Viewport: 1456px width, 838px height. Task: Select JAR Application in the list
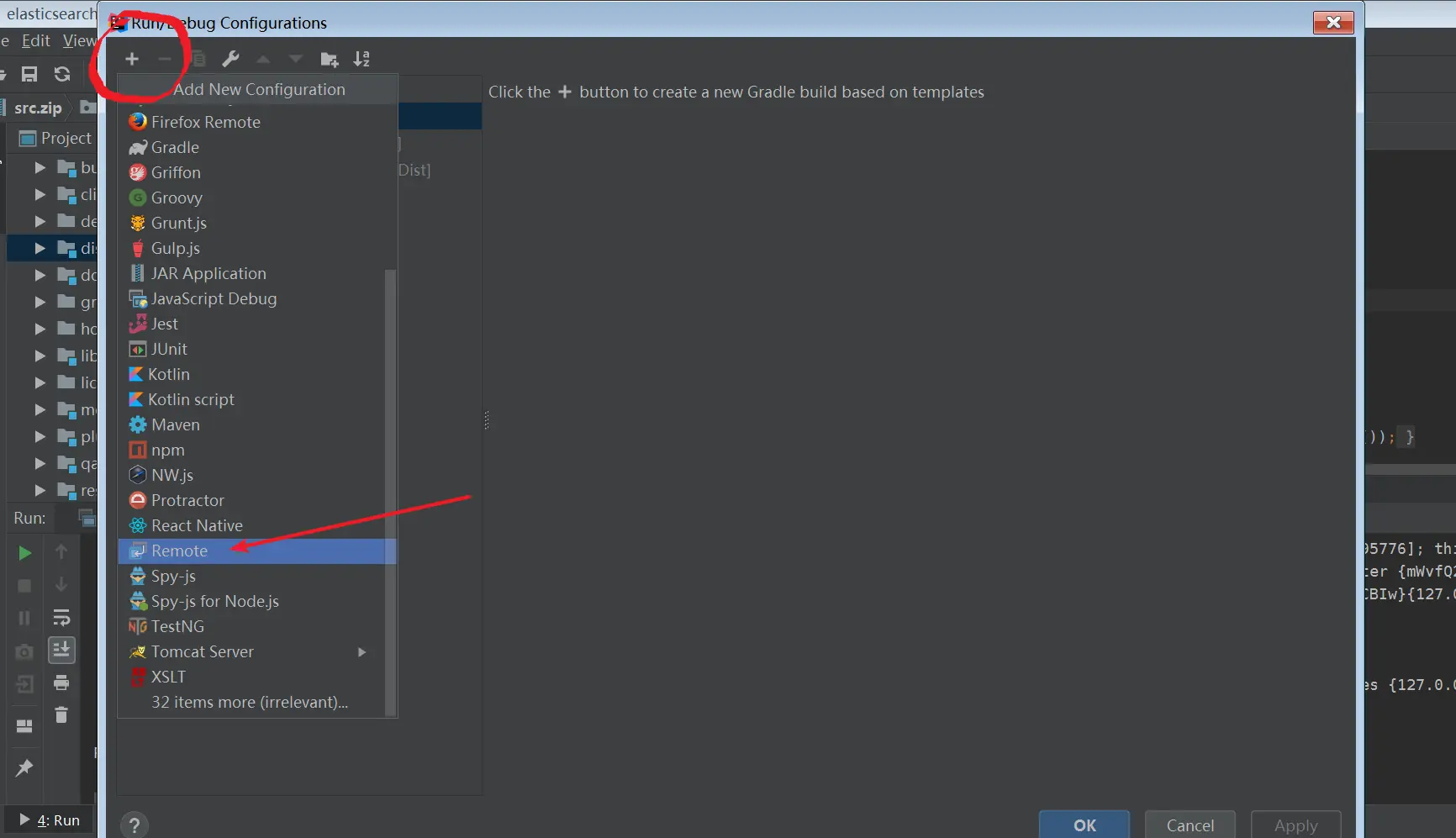click(251, 273)
